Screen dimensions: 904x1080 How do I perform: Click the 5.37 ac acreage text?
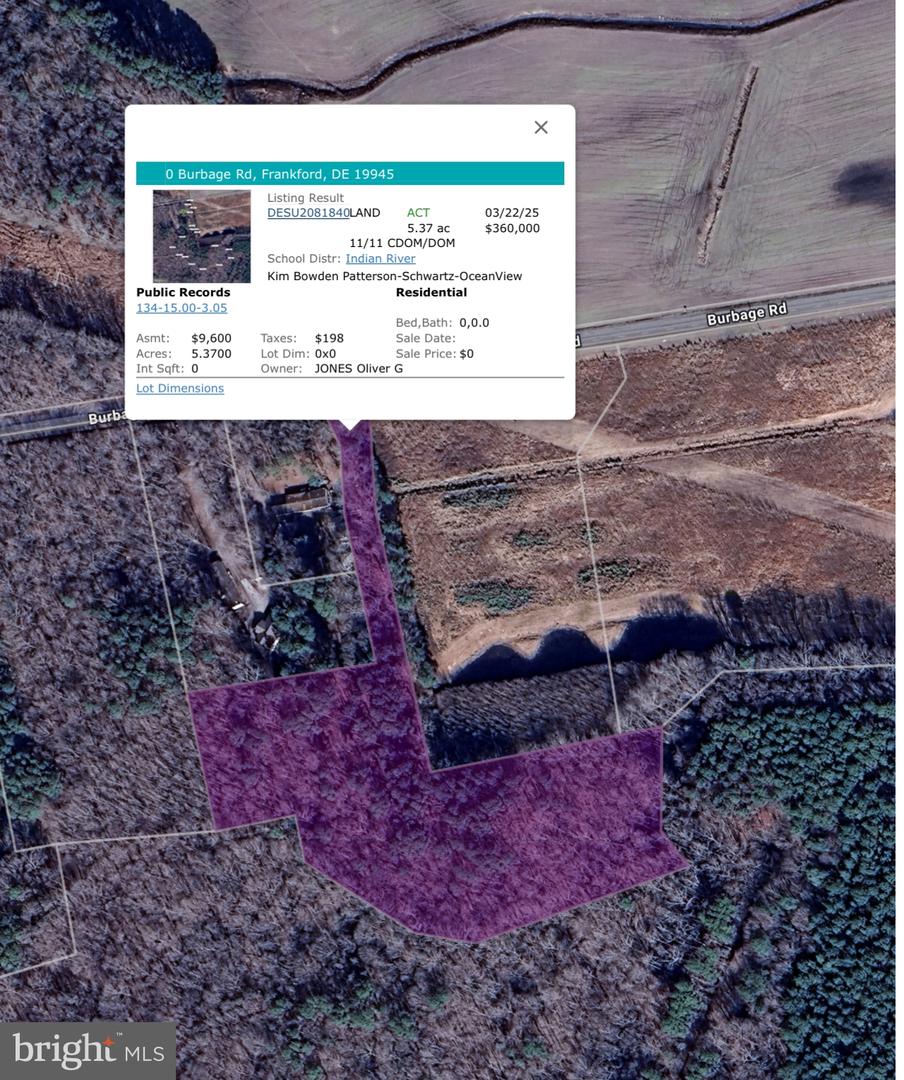pyautogui.click(x=428, y=228)
